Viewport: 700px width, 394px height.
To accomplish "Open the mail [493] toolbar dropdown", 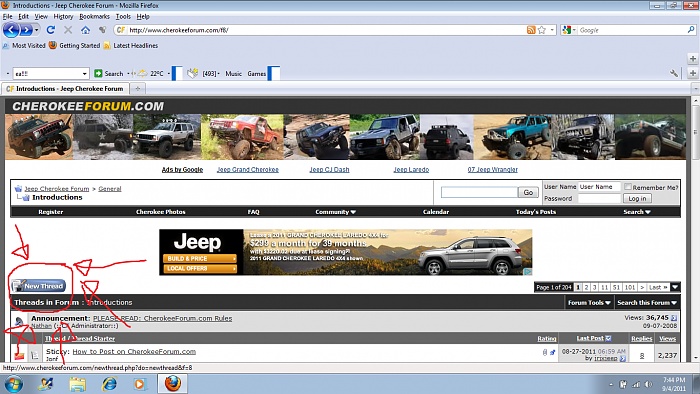I will (218, 74).
